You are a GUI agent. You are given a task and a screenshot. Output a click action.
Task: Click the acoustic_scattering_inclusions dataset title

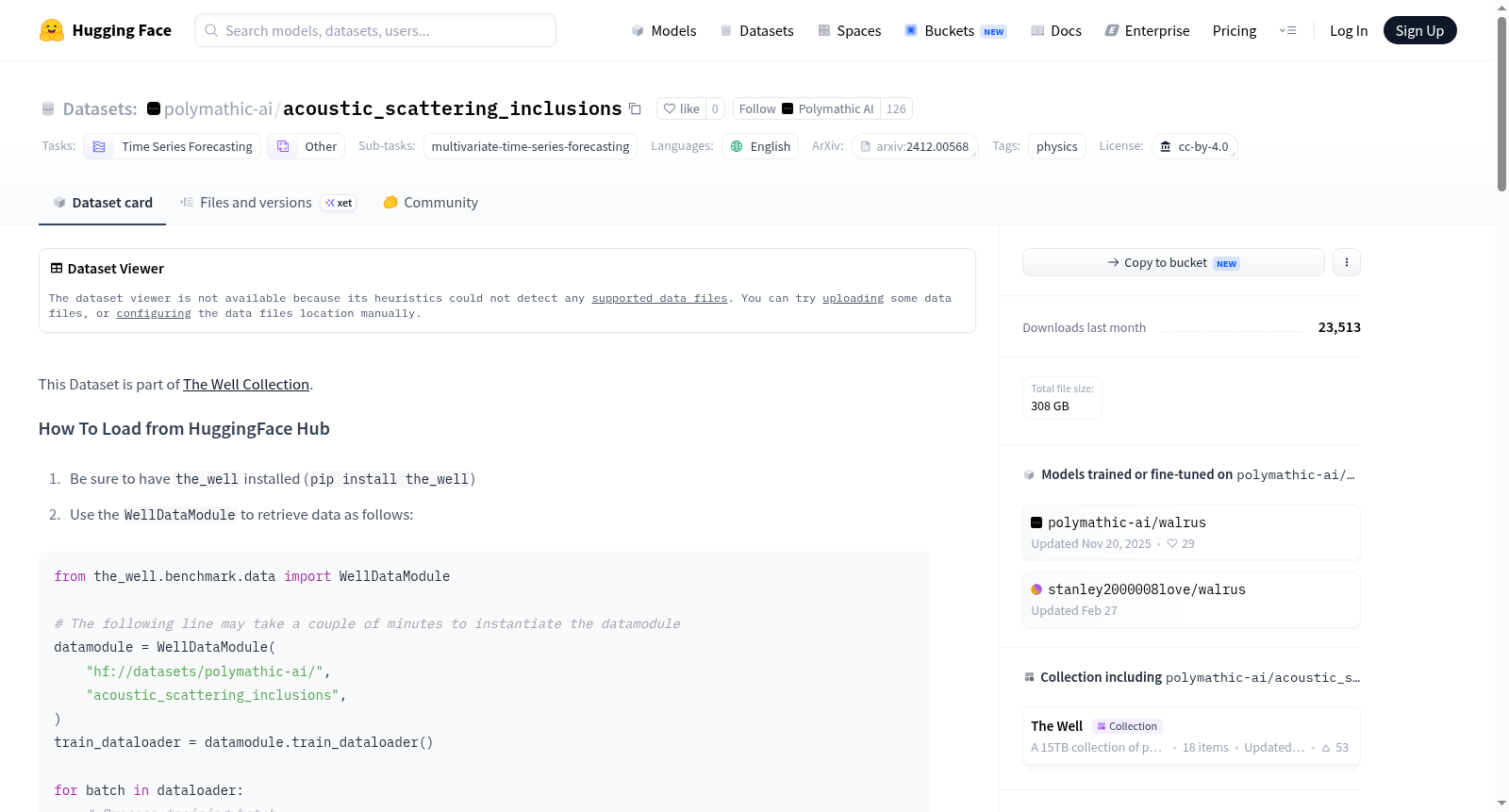(x=453, y=108)
